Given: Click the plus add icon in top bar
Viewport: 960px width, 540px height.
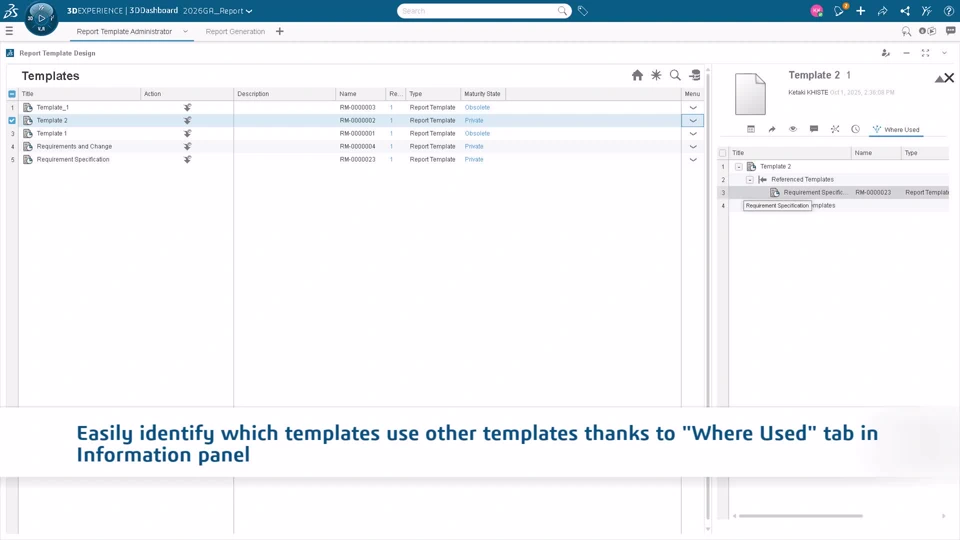Looking at the screenshot, I should tap(860, 11).
